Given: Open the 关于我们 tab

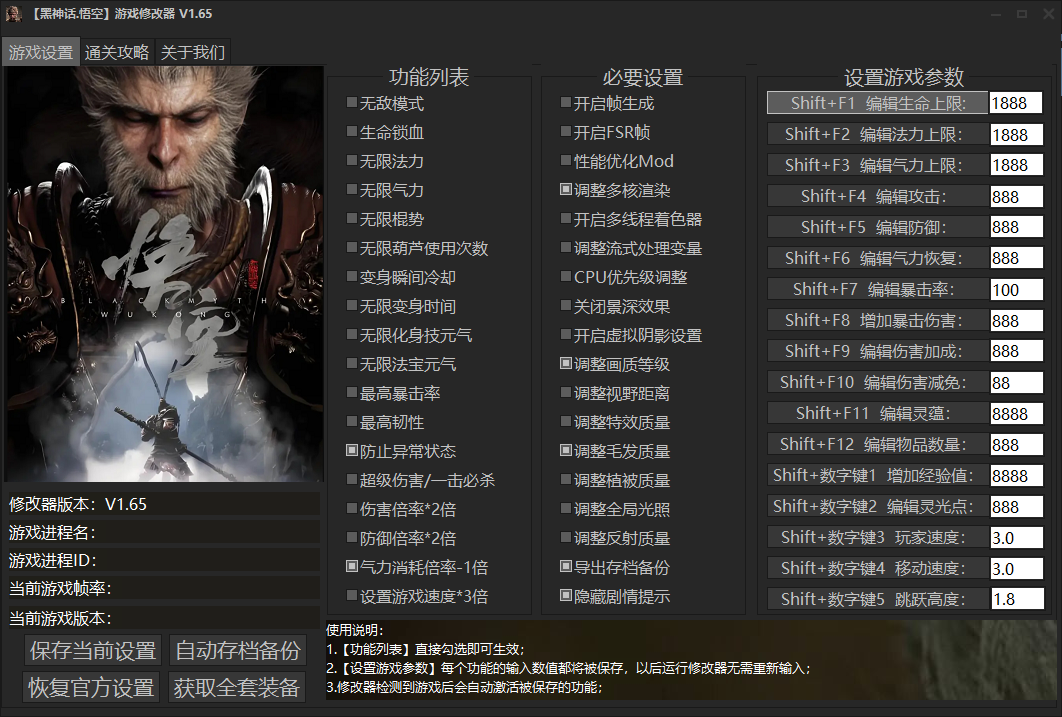Looking at the screenshot, I should tap(193, 52).
